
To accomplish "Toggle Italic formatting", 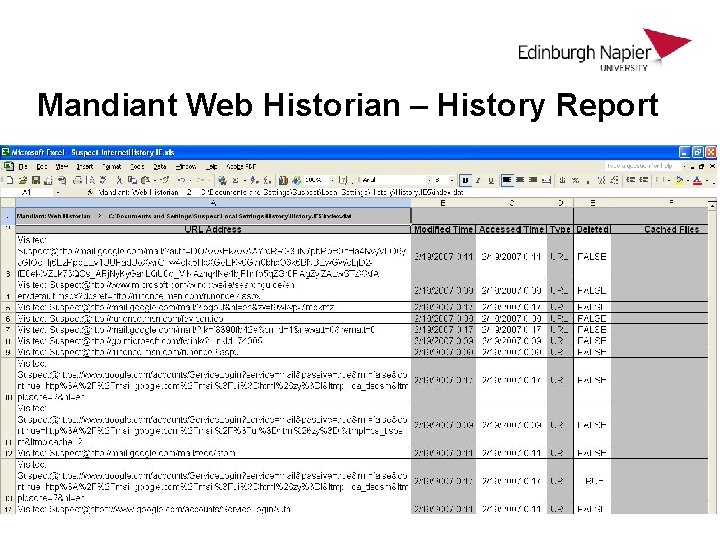I will 478,180.
